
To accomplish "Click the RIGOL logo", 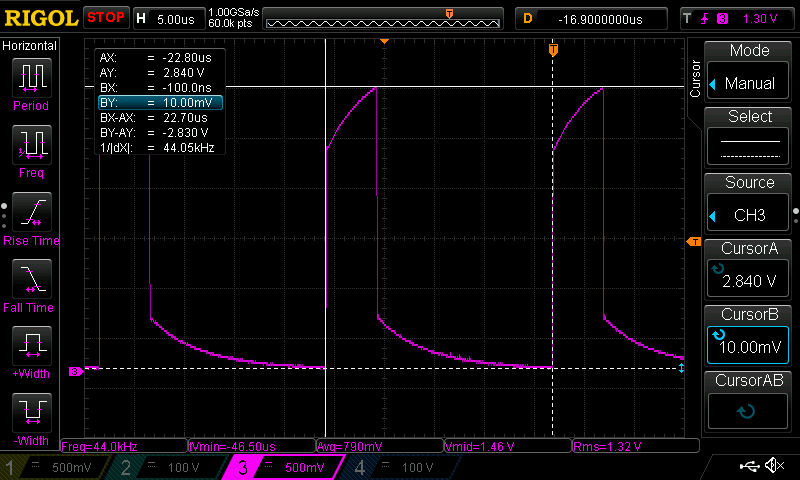I will click(x=41, y=18).
